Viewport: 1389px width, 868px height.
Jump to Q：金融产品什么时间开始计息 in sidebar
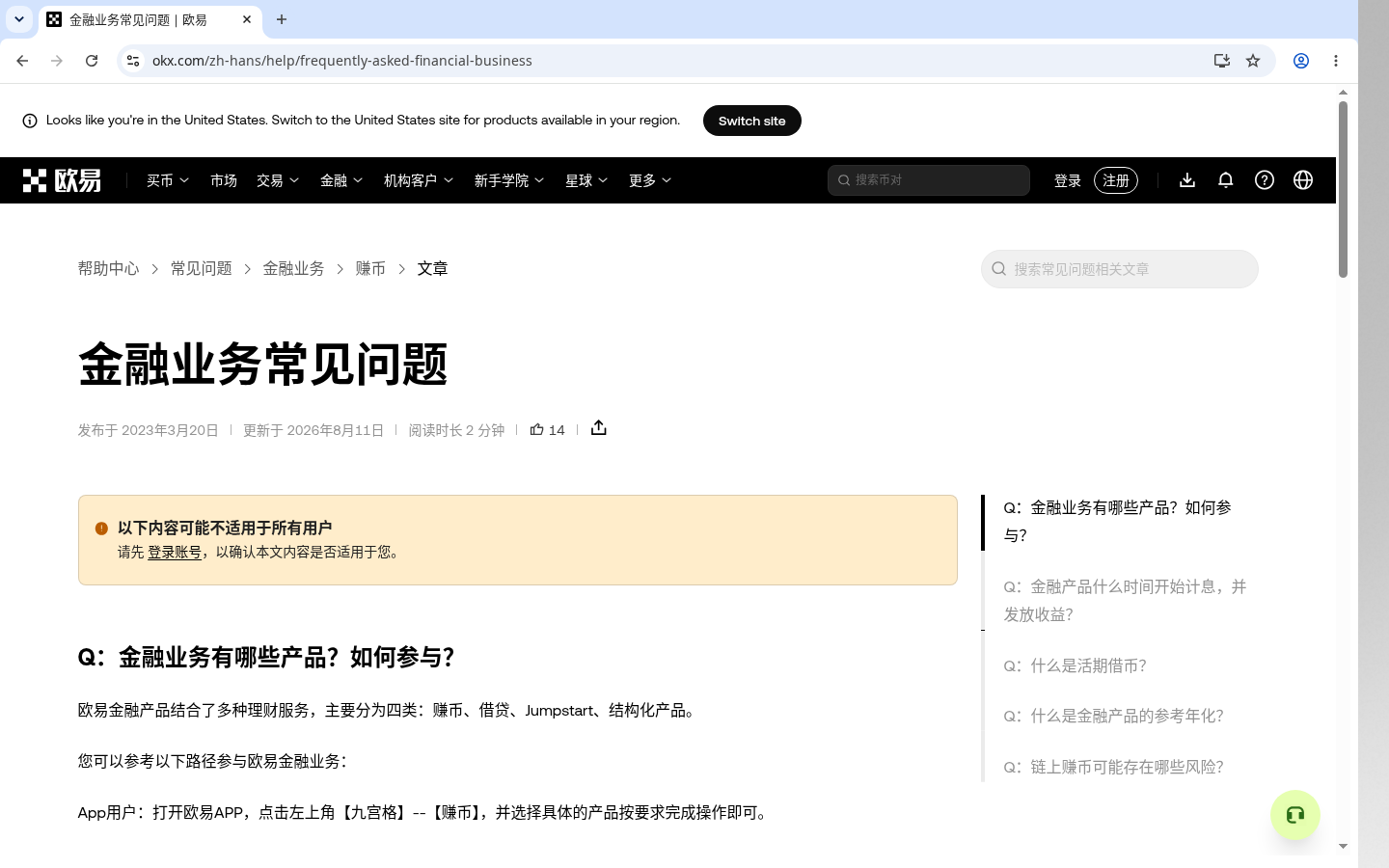[1126, 601]
